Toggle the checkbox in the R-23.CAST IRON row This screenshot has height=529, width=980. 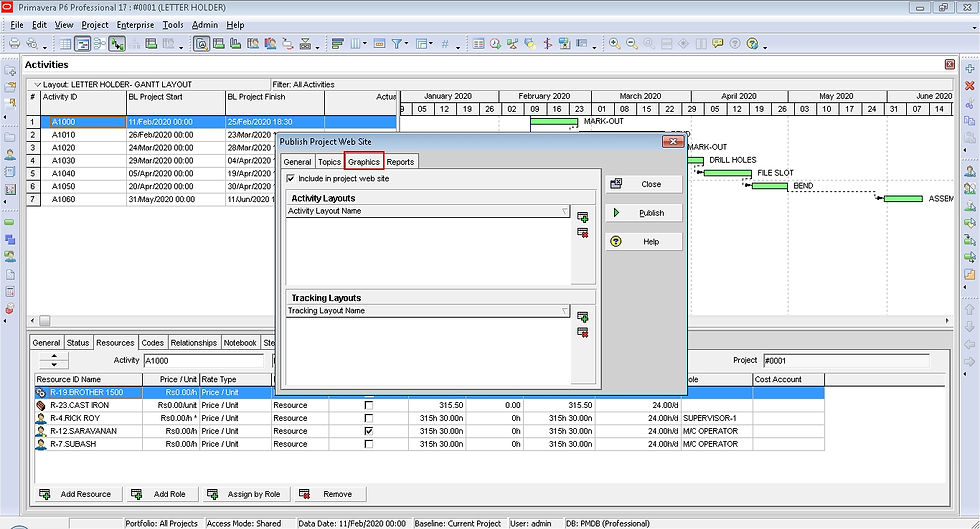pos(369,405)
